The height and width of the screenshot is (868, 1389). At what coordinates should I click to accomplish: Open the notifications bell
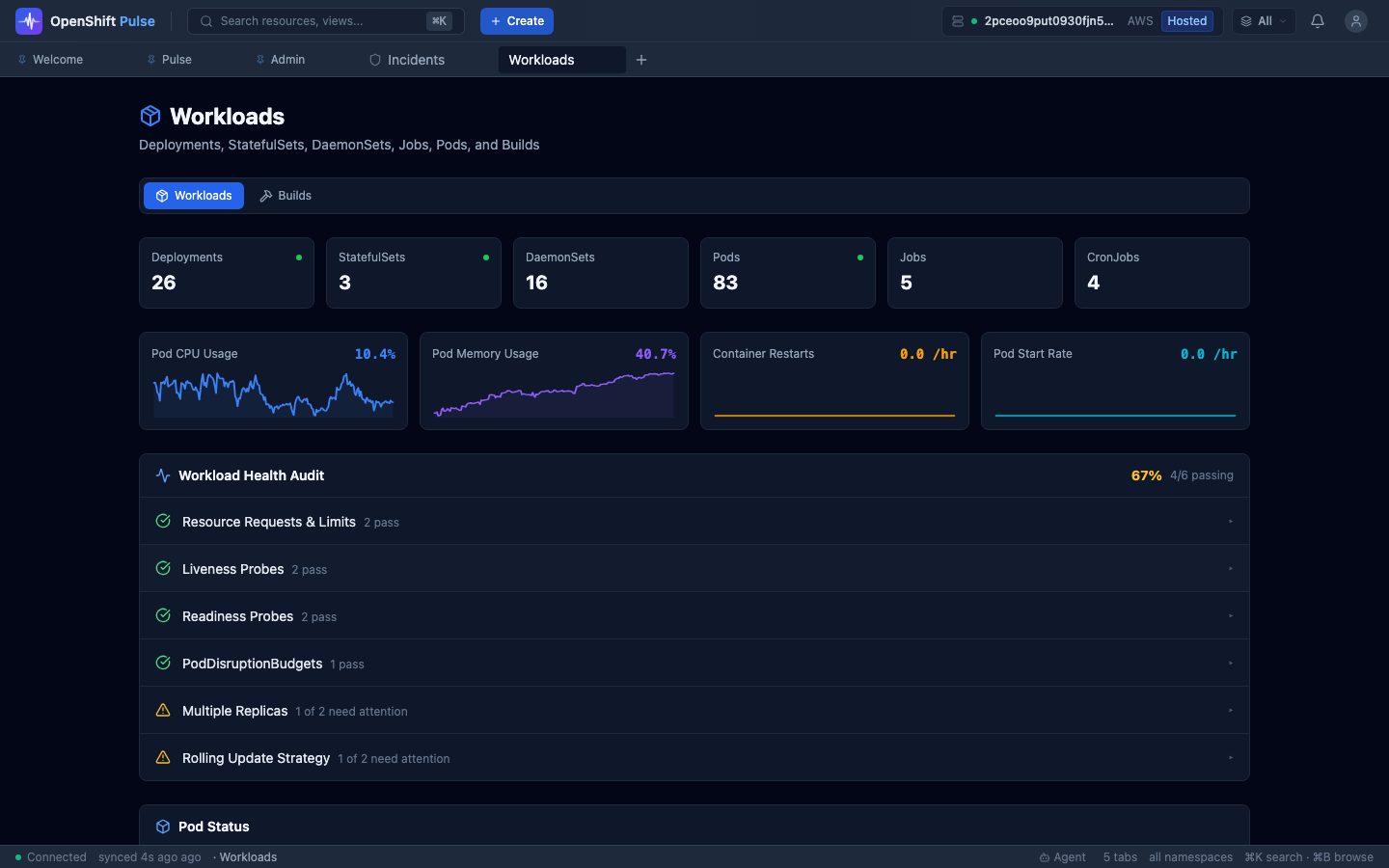(1317, 21)
